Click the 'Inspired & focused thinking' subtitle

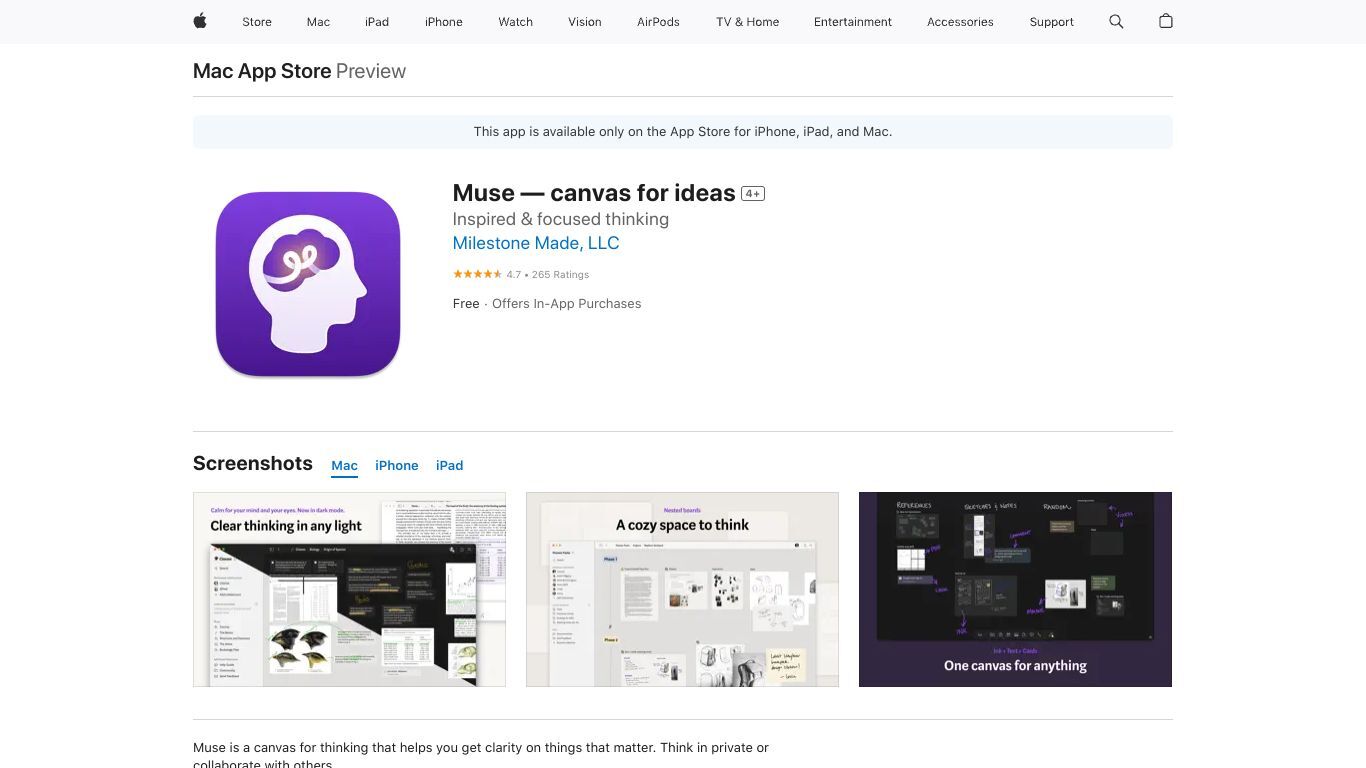pos(561,219)
